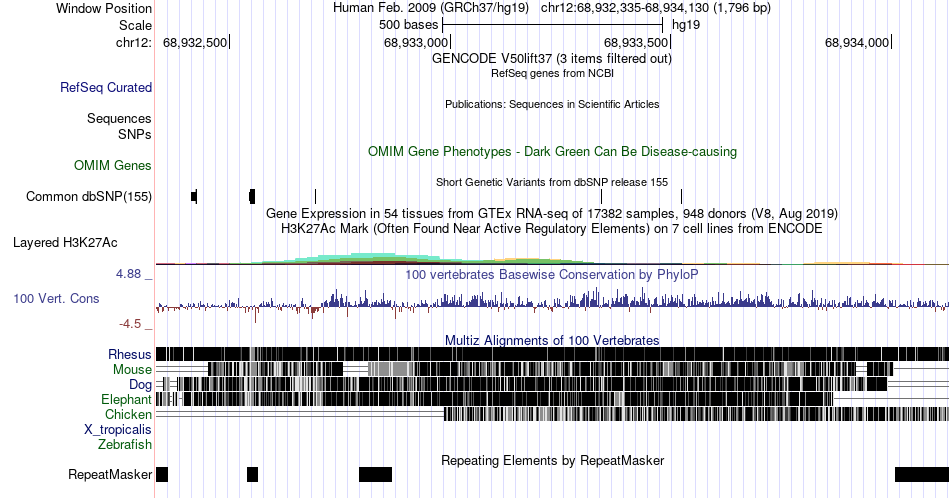
Task: Click the dbSNP variant just after 68,933,500
Action: [682, 196]
